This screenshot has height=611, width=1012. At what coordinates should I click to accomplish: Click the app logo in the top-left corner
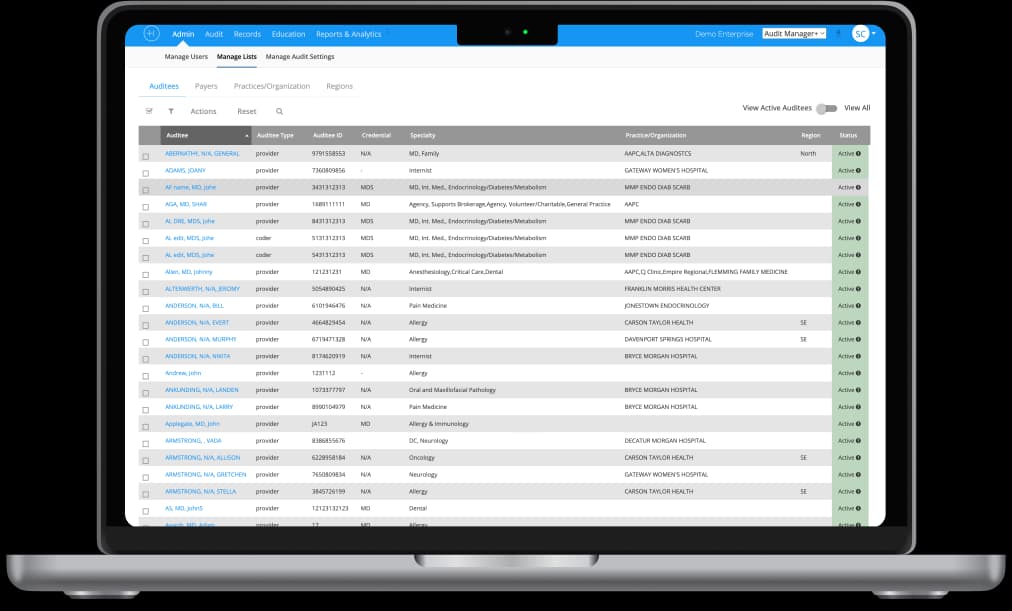pos(151,34)
